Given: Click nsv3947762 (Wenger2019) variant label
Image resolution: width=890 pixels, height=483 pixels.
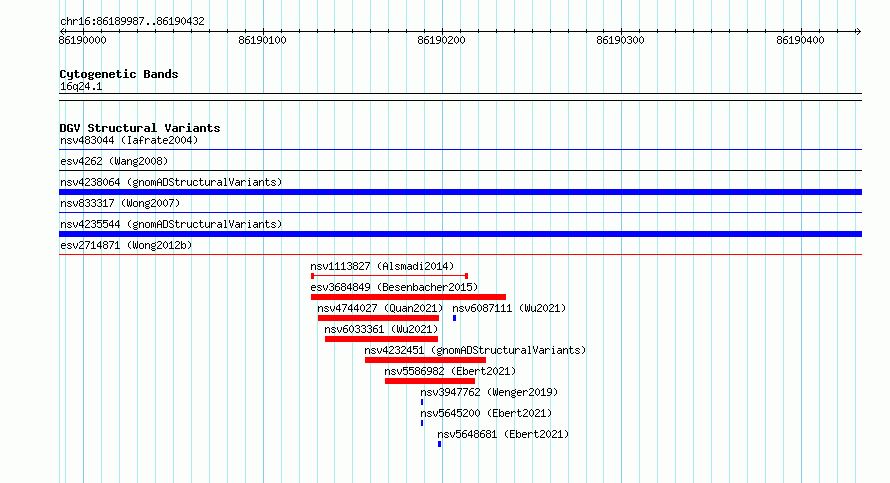Looking at the screenshot, I should (489, 392).
